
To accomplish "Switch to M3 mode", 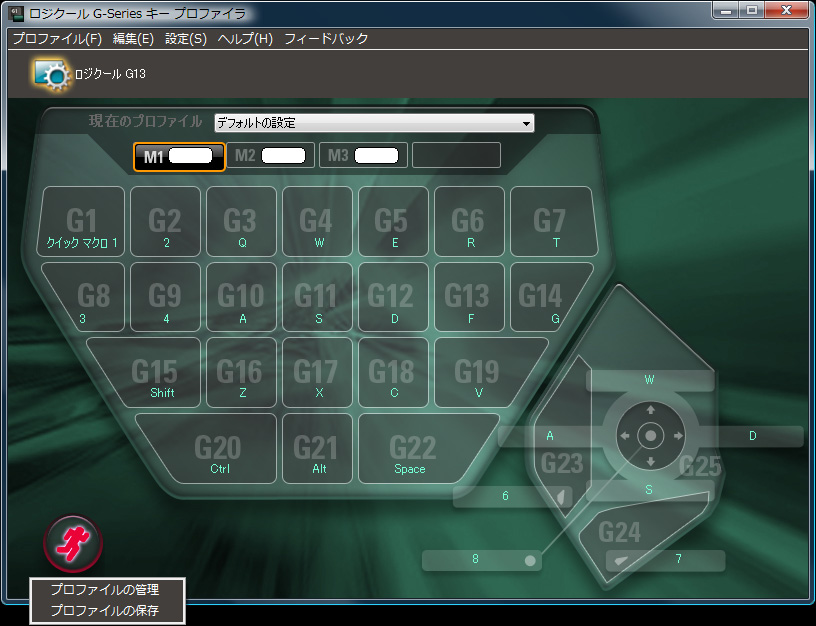I will (x=363, y=156).
